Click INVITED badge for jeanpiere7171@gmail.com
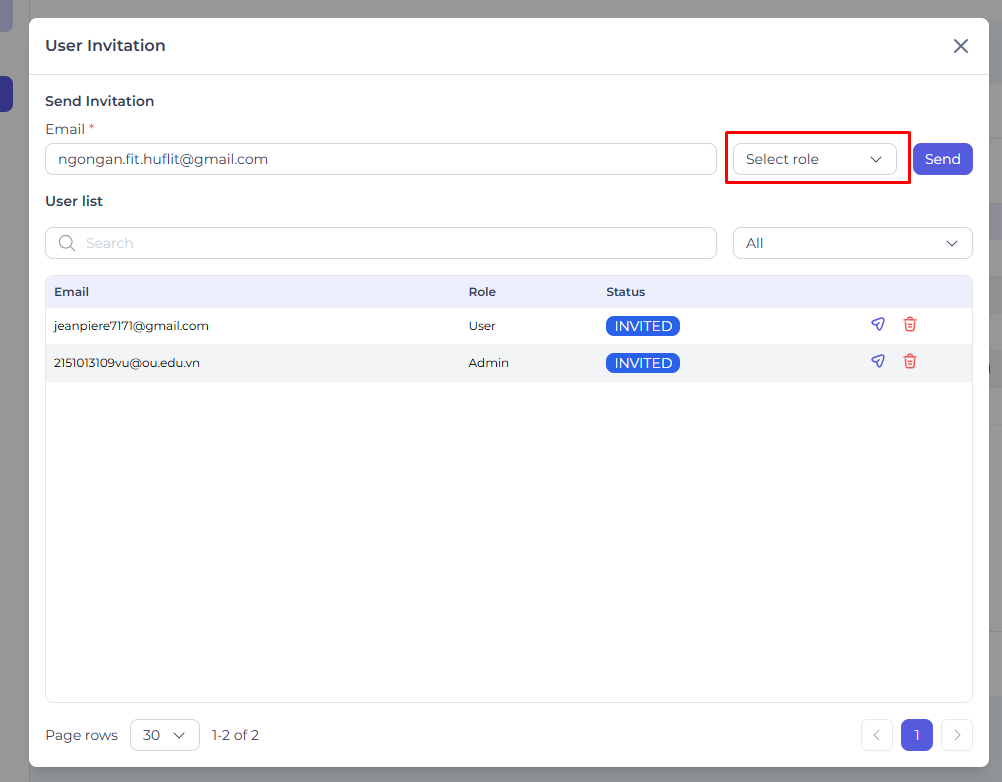The width and height of the screenshot is (1002, 782). [x=642, y=326]
